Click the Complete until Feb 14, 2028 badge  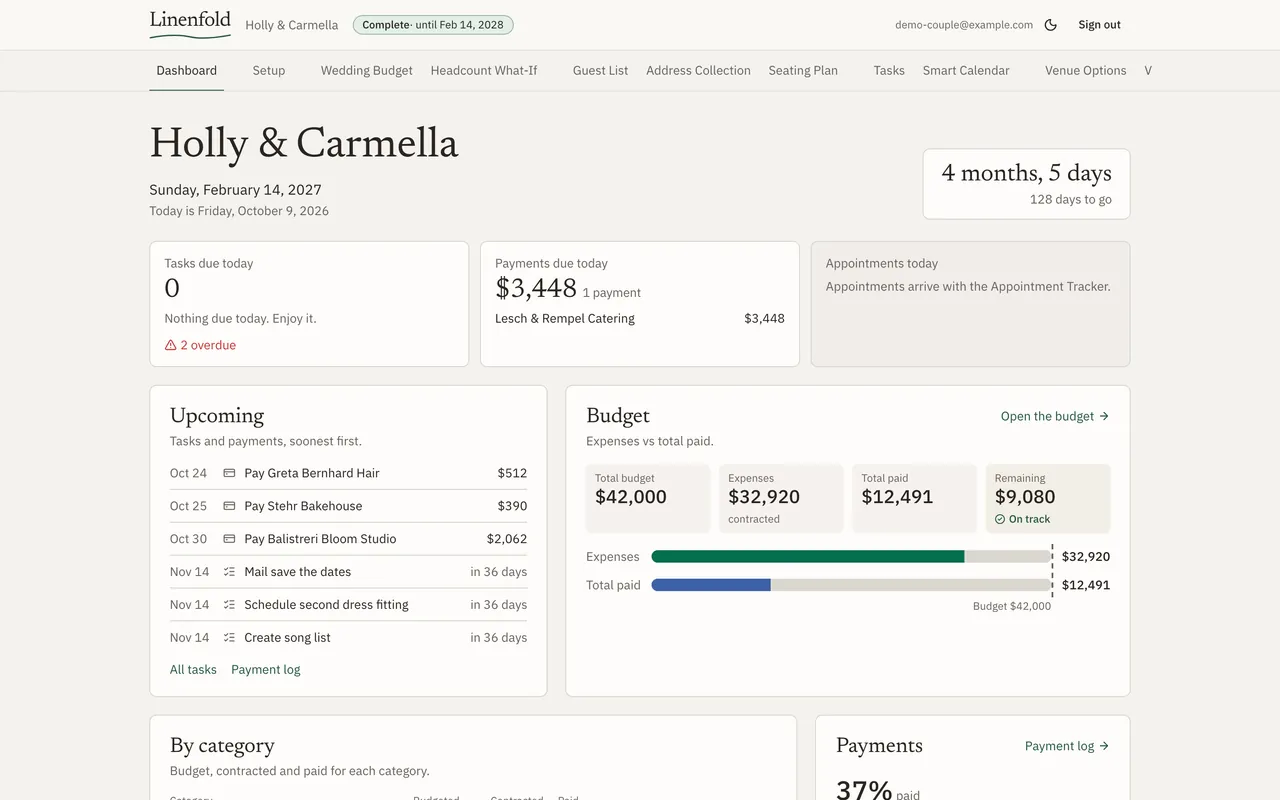click(x=433, y=25)
